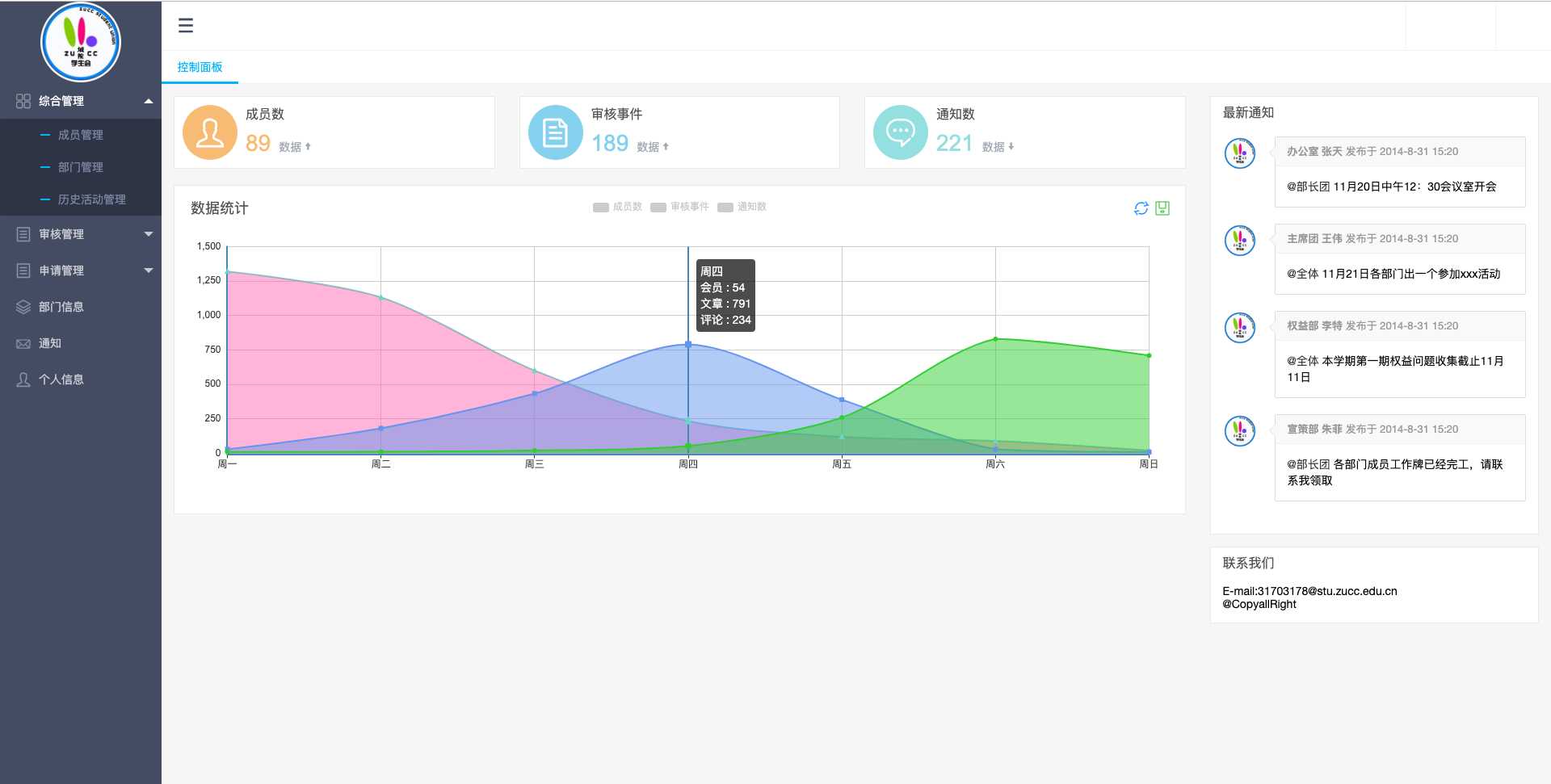The width and height of the screenshot is (1551, 784).
Task: Click 宣策部 朱菲 notice header
Action: pyautogui.click(x=1400, y=430)
